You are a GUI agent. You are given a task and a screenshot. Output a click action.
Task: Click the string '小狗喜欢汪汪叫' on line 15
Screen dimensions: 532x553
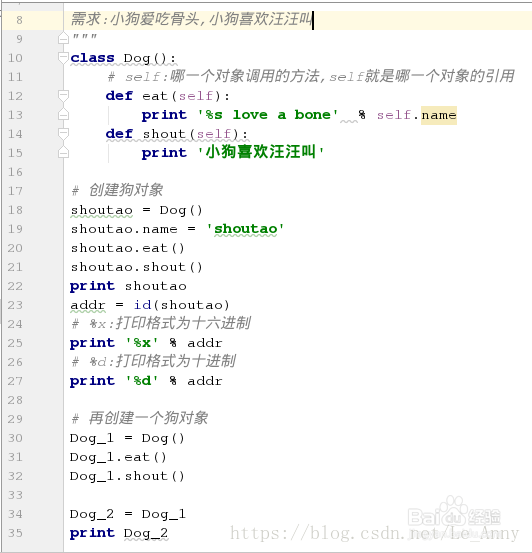pyautogui.click(x=260, y=152)
